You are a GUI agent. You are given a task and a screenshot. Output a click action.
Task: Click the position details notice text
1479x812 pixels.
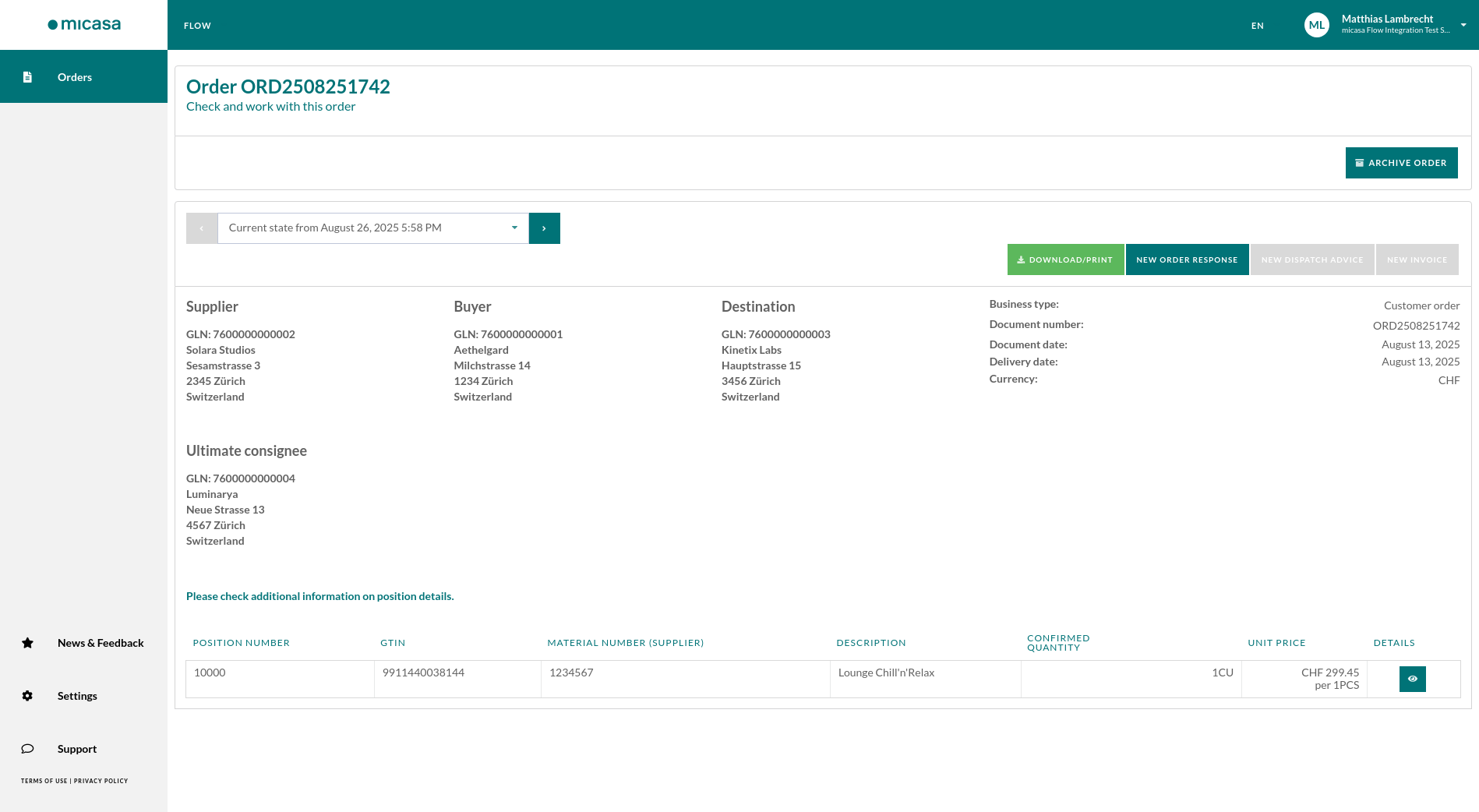tap(319, 596)
